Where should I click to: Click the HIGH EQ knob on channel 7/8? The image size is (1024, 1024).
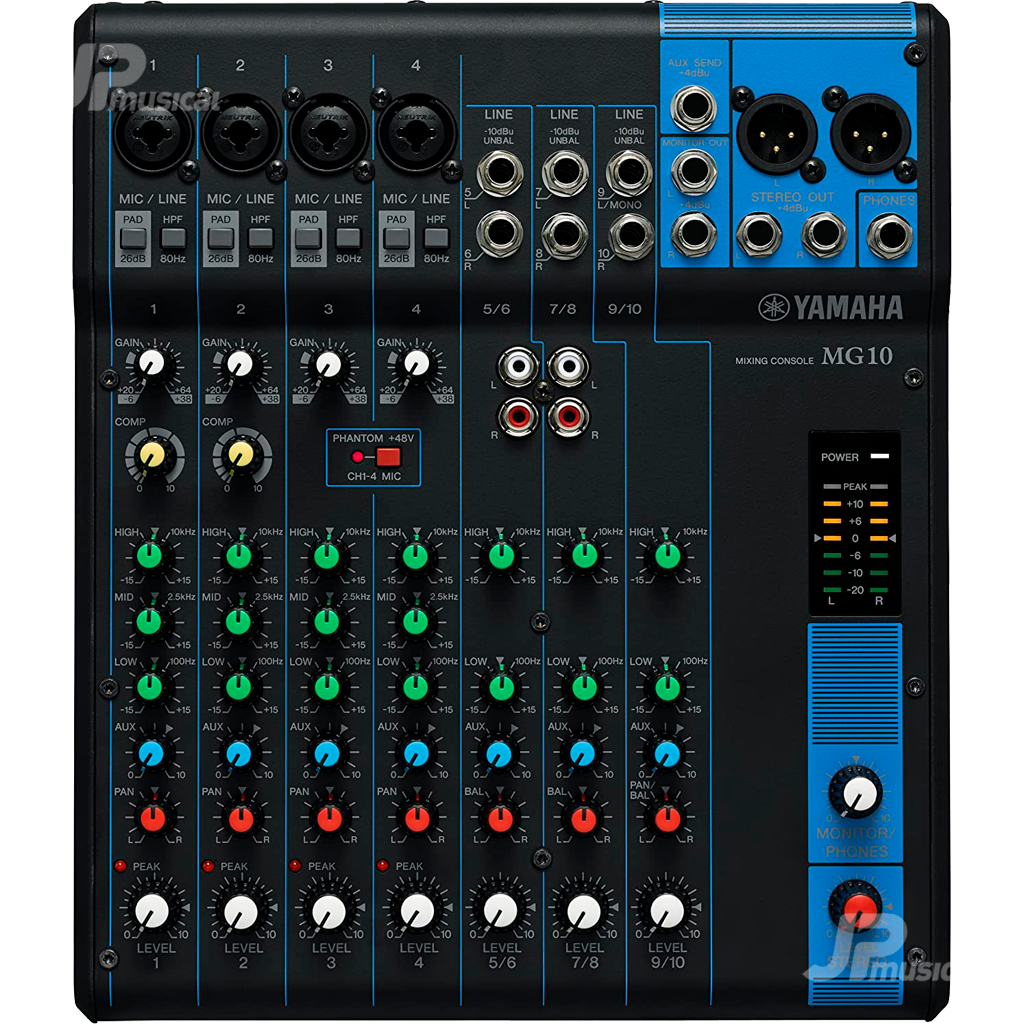coord(584,556)
